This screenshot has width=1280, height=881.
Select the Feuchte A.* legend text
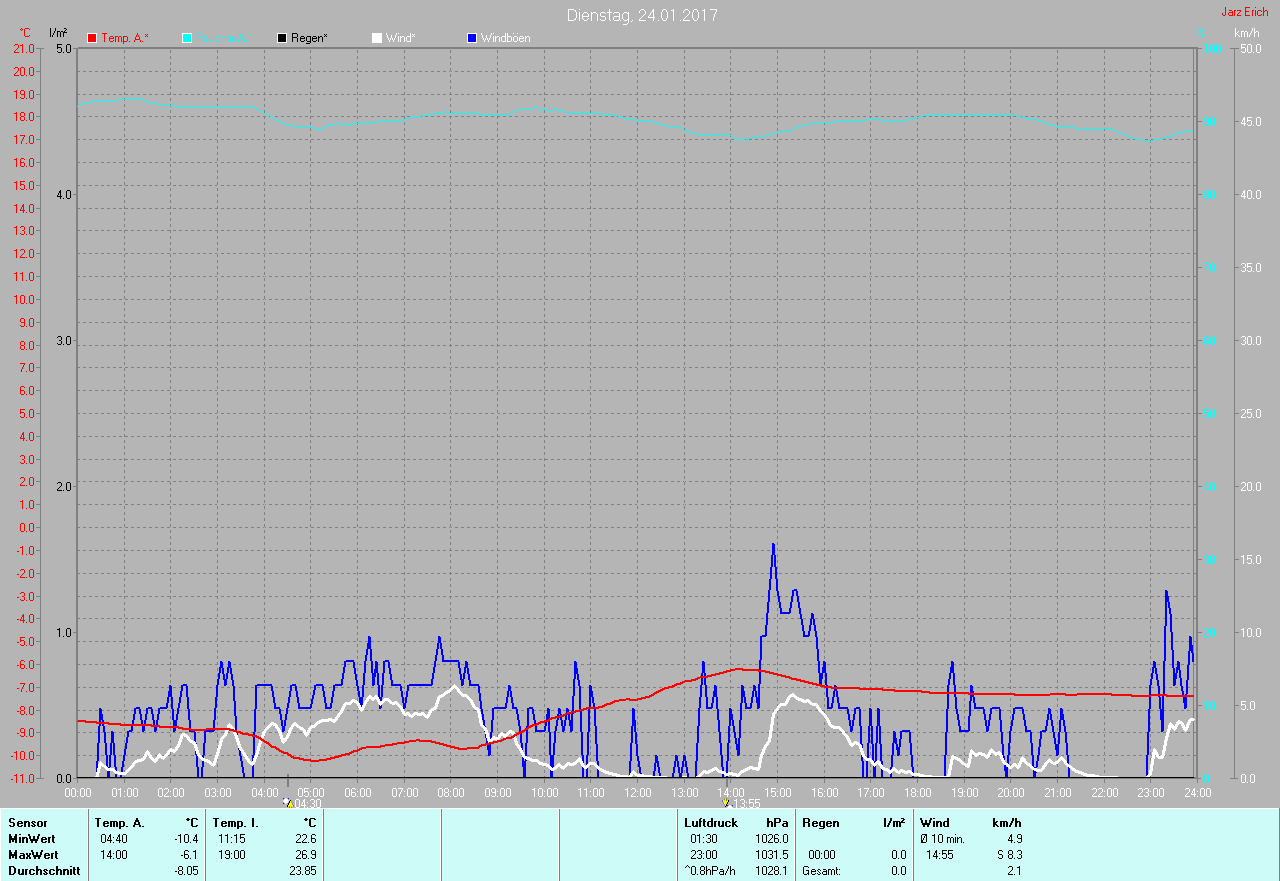pyautogui.click(x=222, y=38)
